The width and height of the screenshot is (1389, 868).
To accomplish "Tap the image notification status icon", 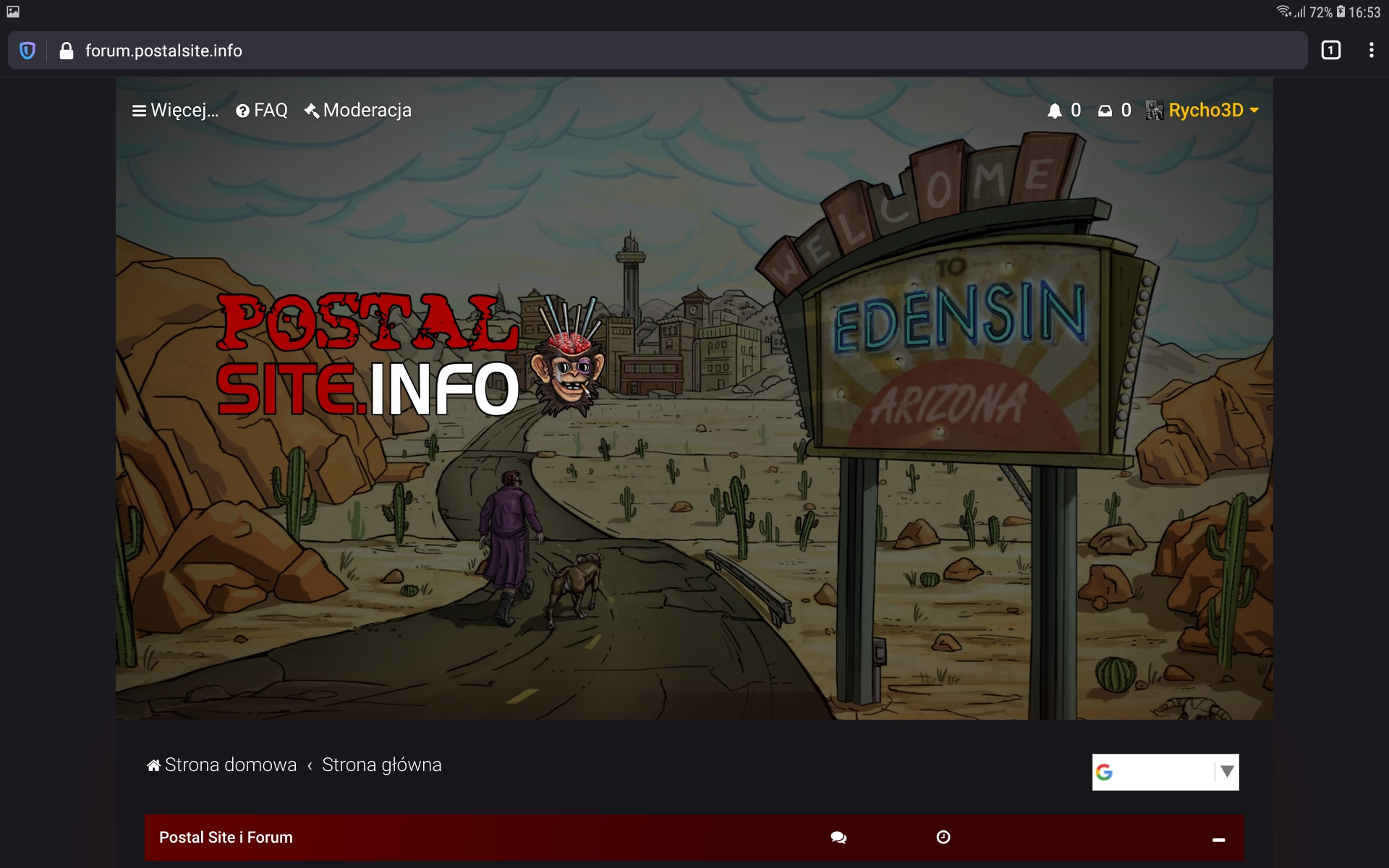I will [x=13, y=12].
